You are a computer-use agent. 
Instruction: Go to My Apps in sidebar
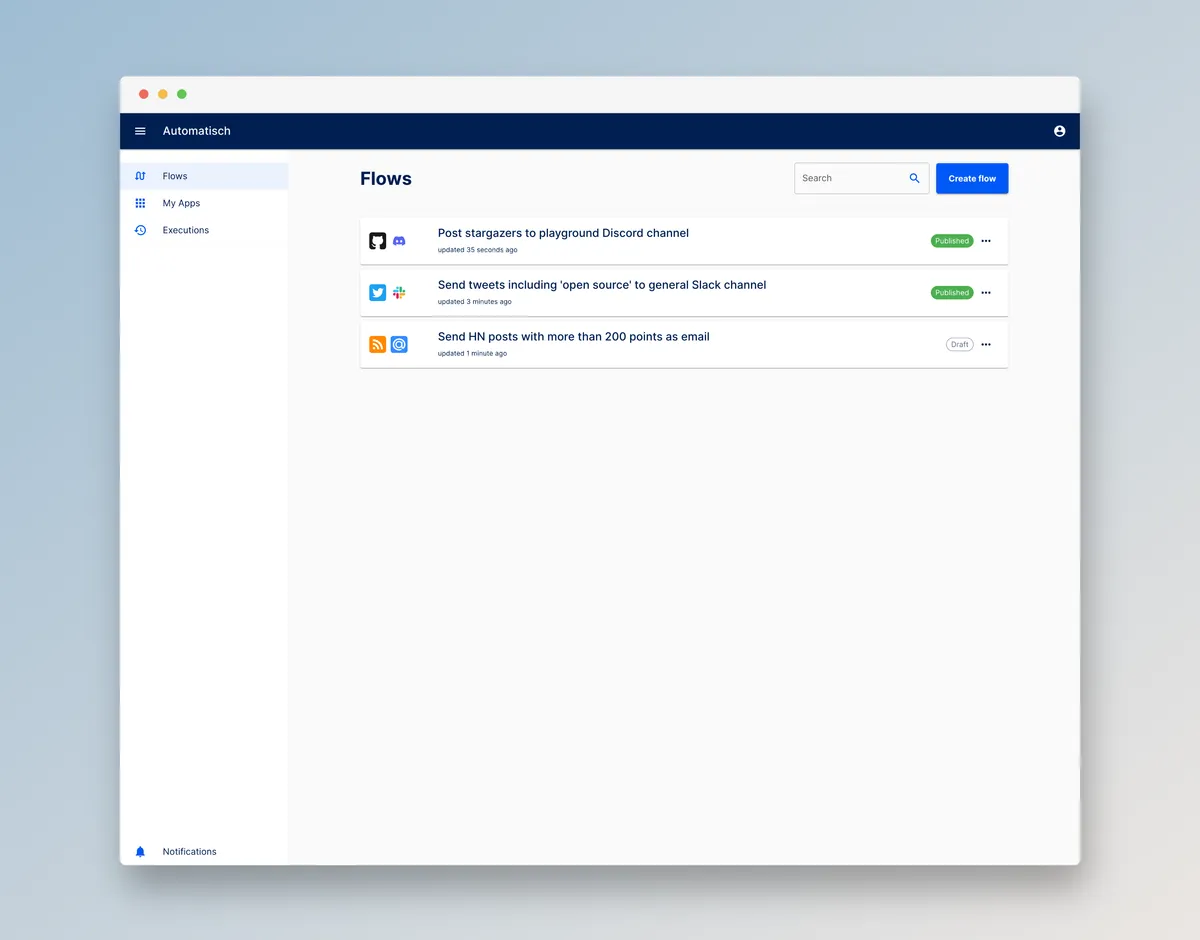[181, 203]
